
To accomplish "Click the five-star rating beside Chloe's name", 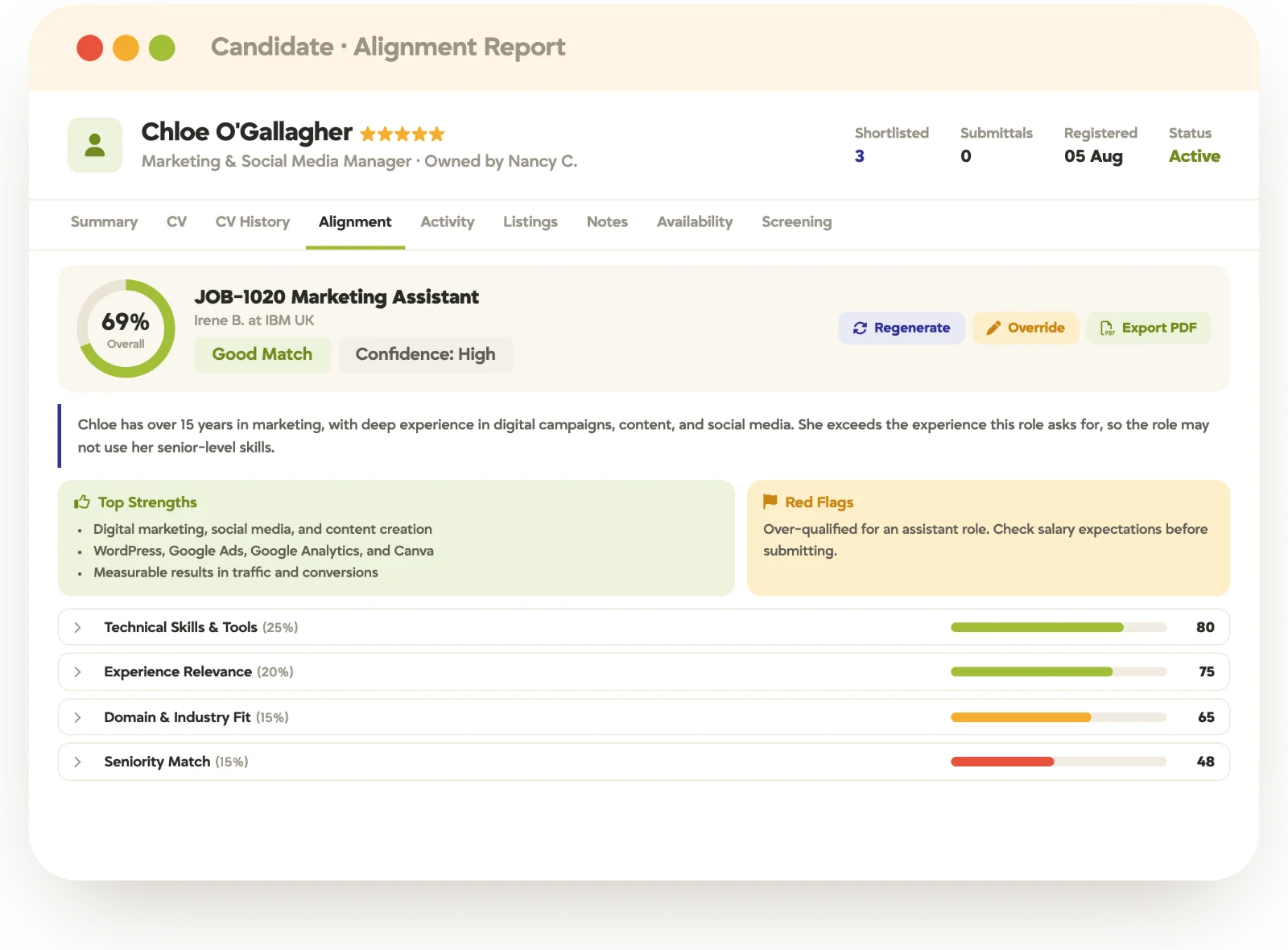I will (x=402, y=134).
